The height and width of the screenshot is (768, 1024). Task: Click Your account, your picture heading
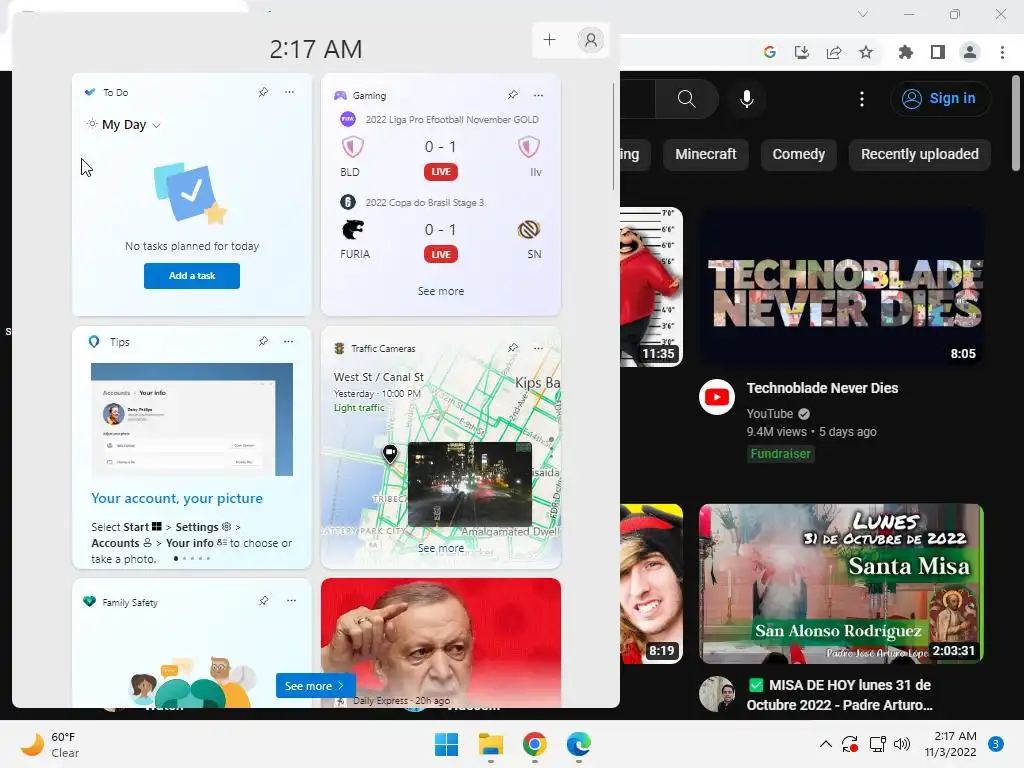(177, 498)
